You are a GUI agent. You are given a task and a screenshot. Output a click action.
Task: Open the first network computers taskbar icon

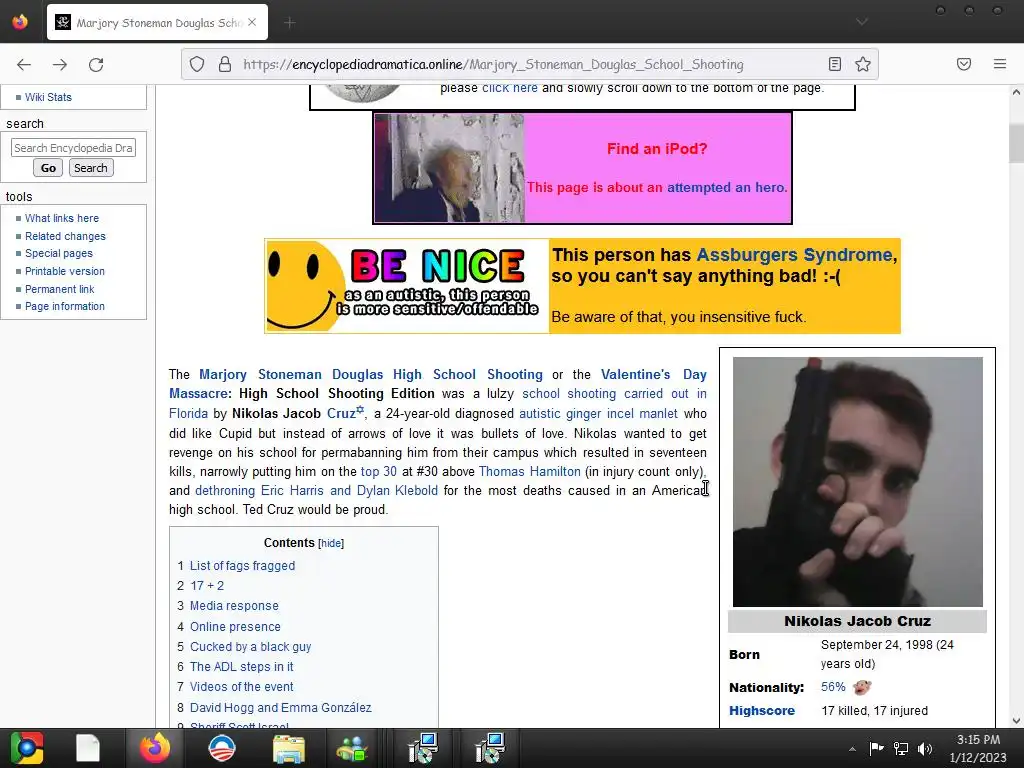click(x=423, y=748)
